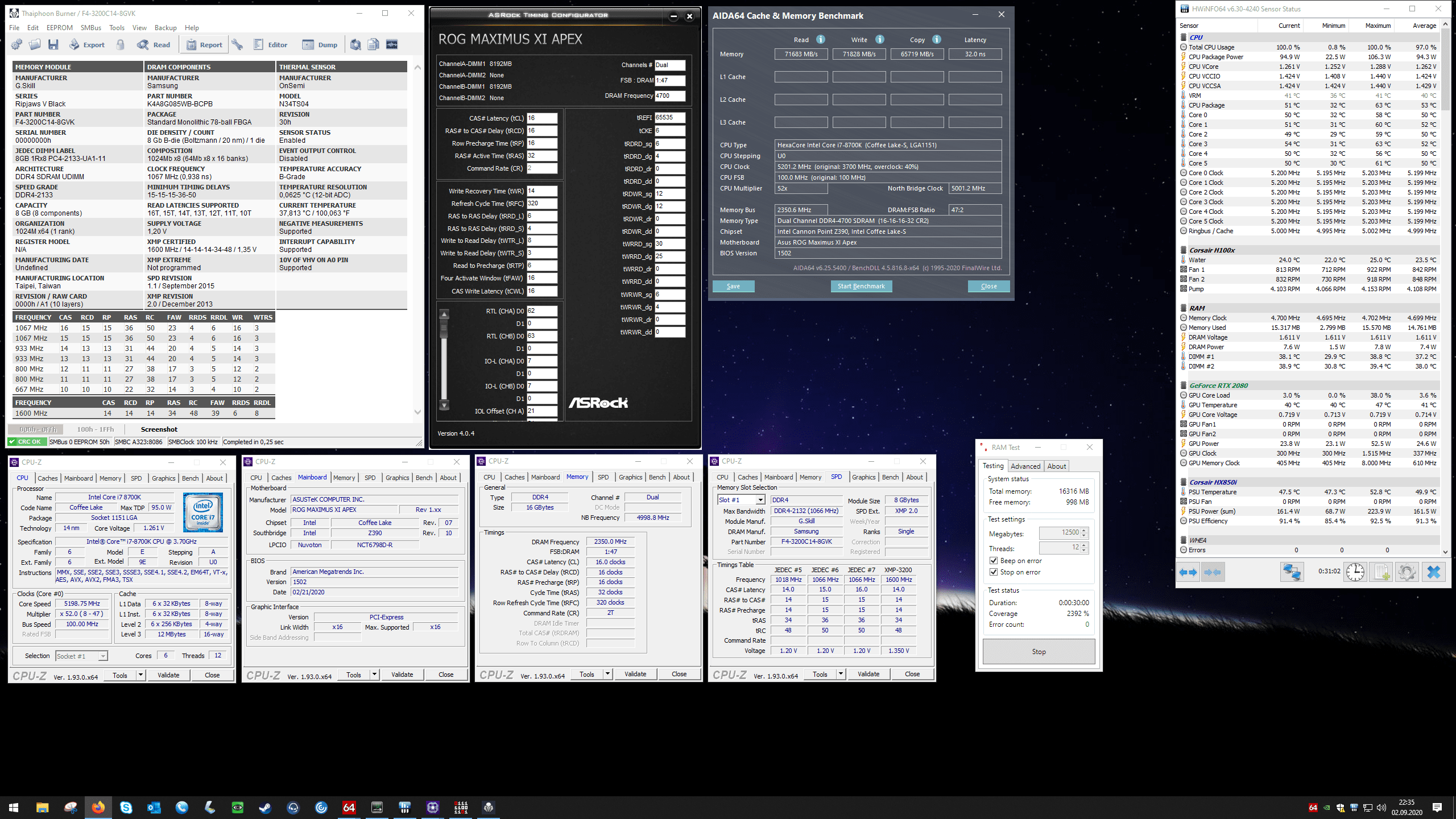Click the floppy disk save icon in Thaiphoon Burner
Viewport: 1456px width, 819px height.
coord(53,44)
